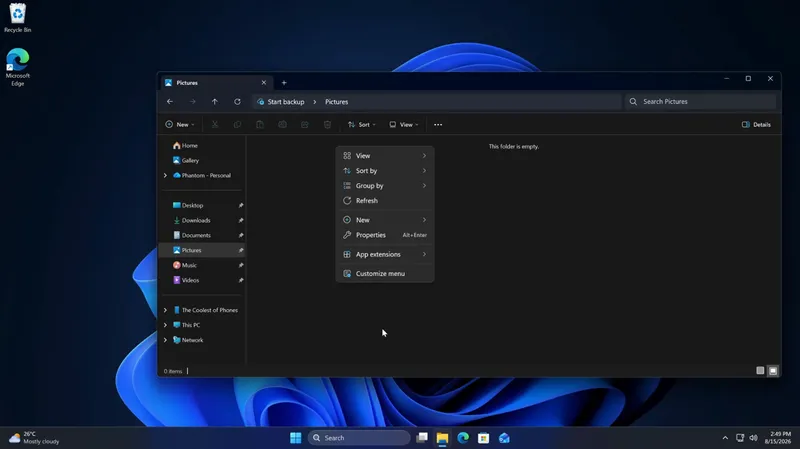The width and height of the screenshot is (800, 449).
Task: Open the Windows Start menu icon
Action: point(295,438)
